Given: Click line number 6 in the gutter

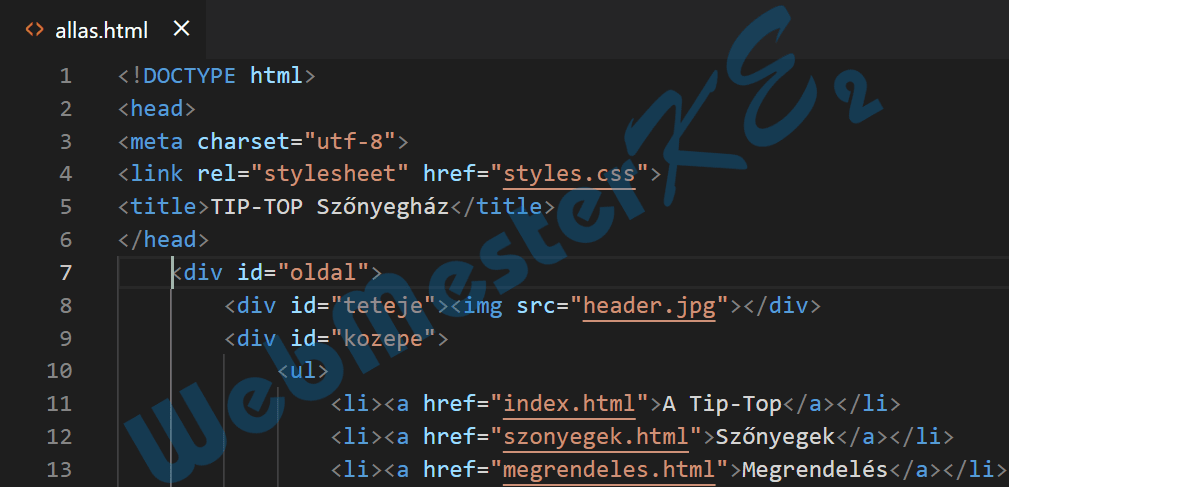Looking at the screenshot, I should (x=66, y=240).
